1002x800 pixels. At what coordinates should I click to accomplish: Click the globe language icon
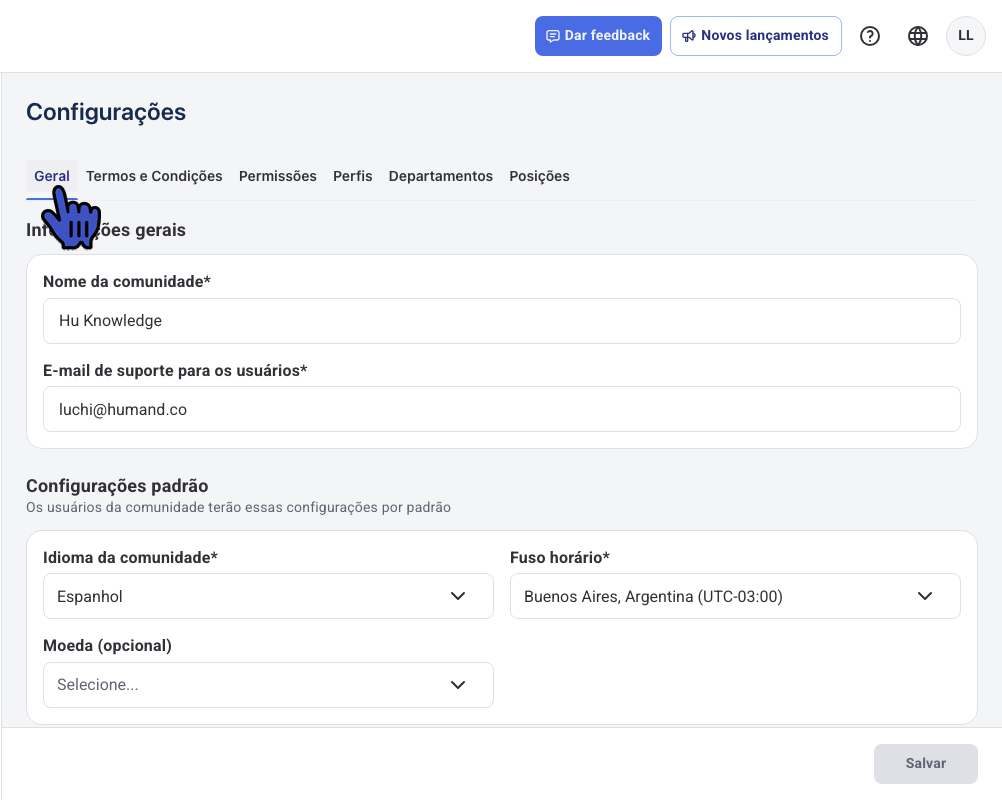[x=918, y=36]
